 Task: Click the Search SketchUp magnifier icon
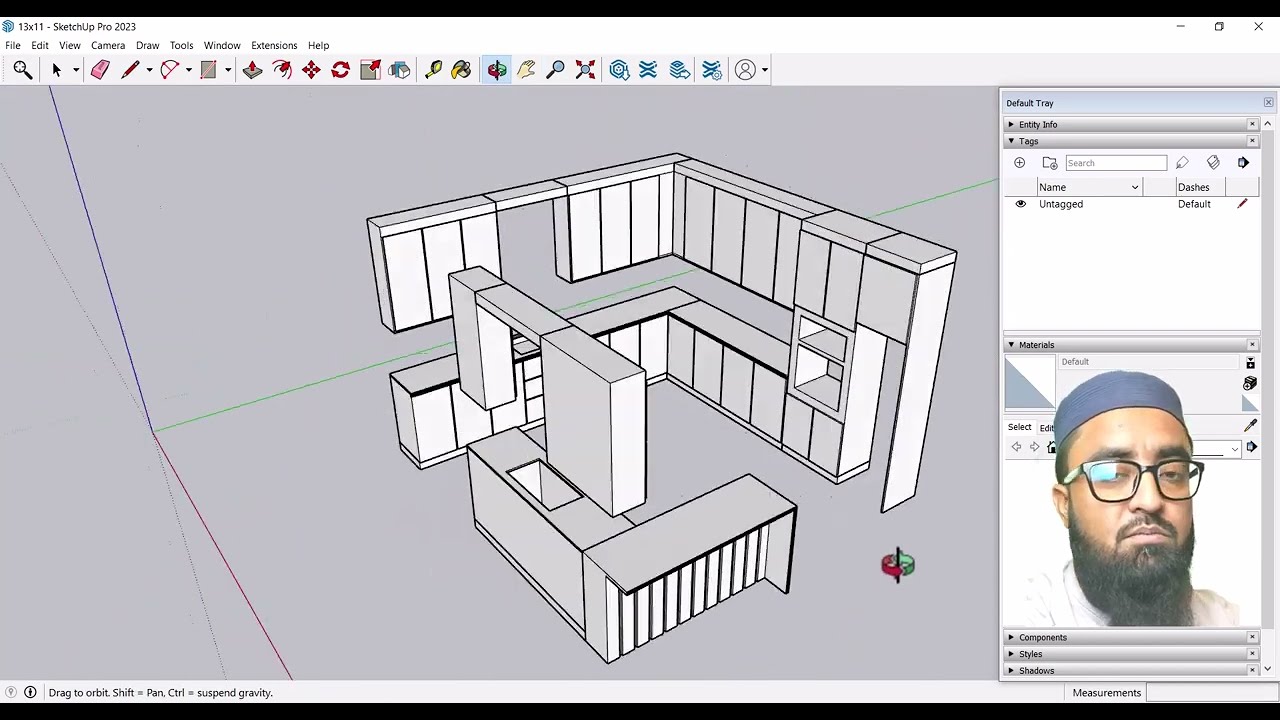tap(22, 69)
